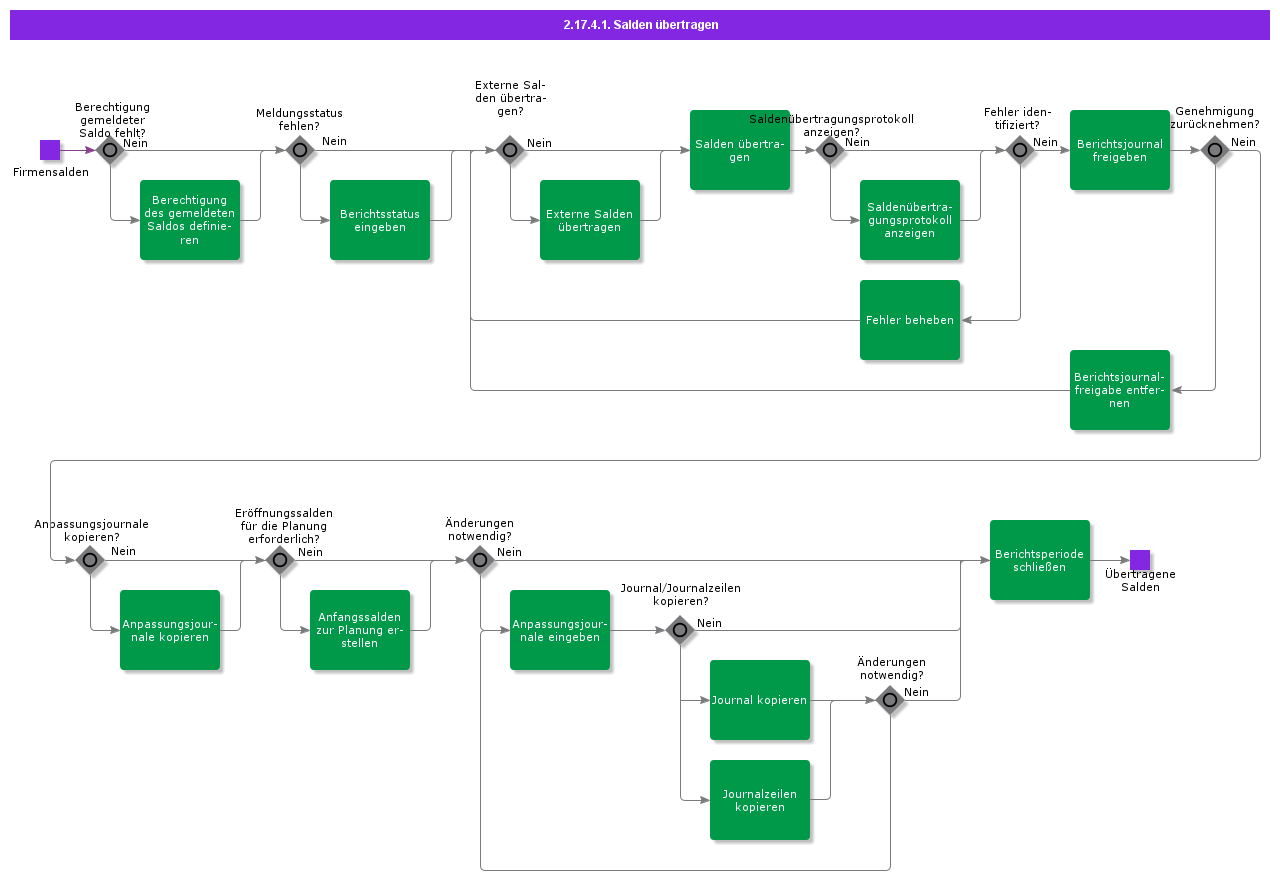The height and width of the screenshot is (880, 1280).
Task: Select the 'Journalzeilen kopieren' task box
Action: point(760,800)
